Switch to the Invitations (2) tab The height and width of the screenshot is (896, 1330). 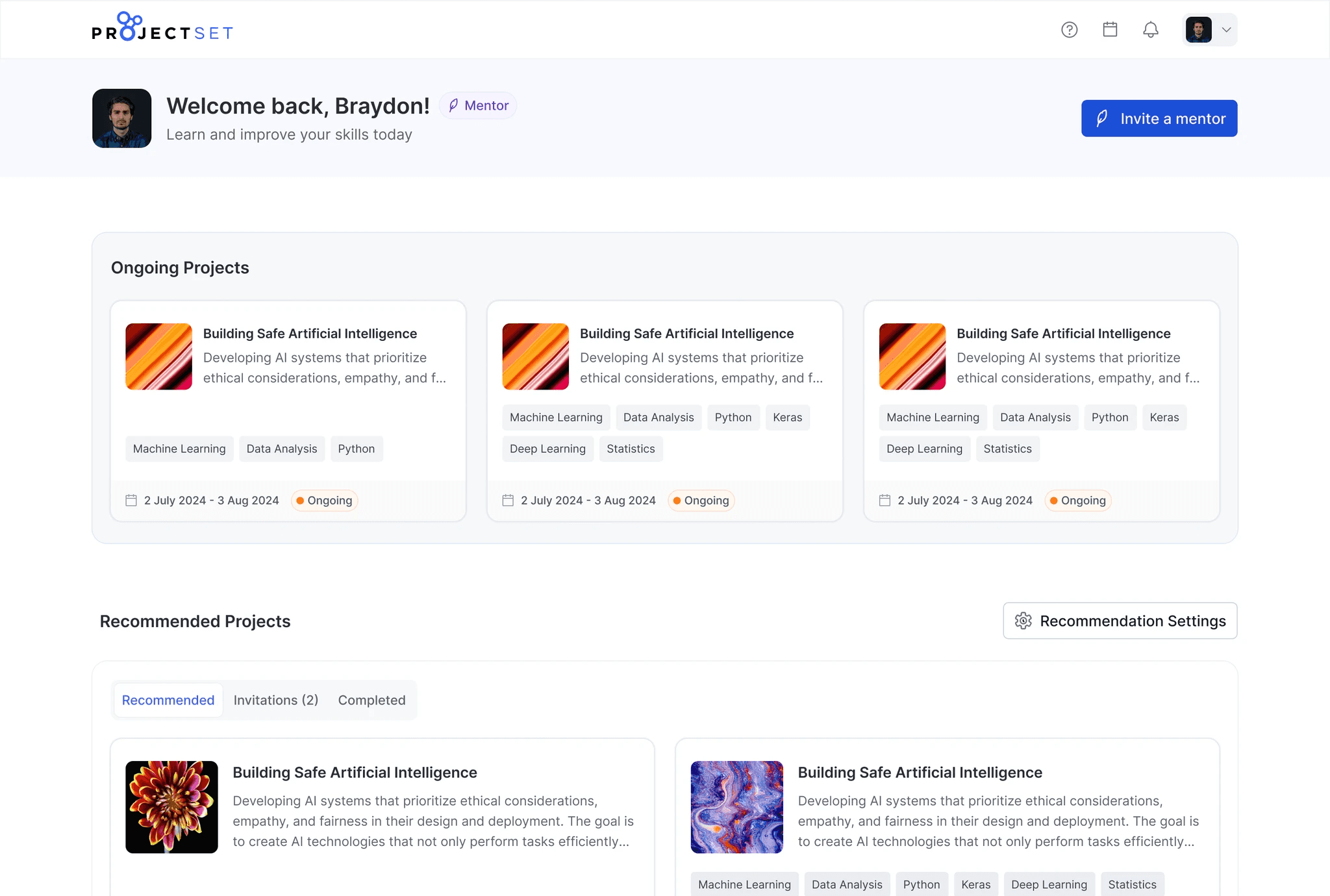pyautogui.click(x=276, y=700)
